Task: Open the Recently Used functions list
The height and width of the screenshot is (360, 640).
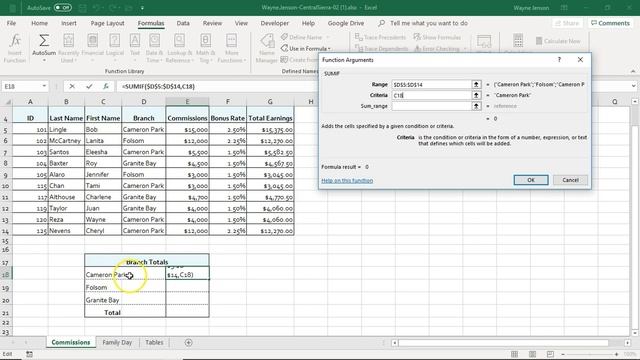Action: [x=68, y=48]
